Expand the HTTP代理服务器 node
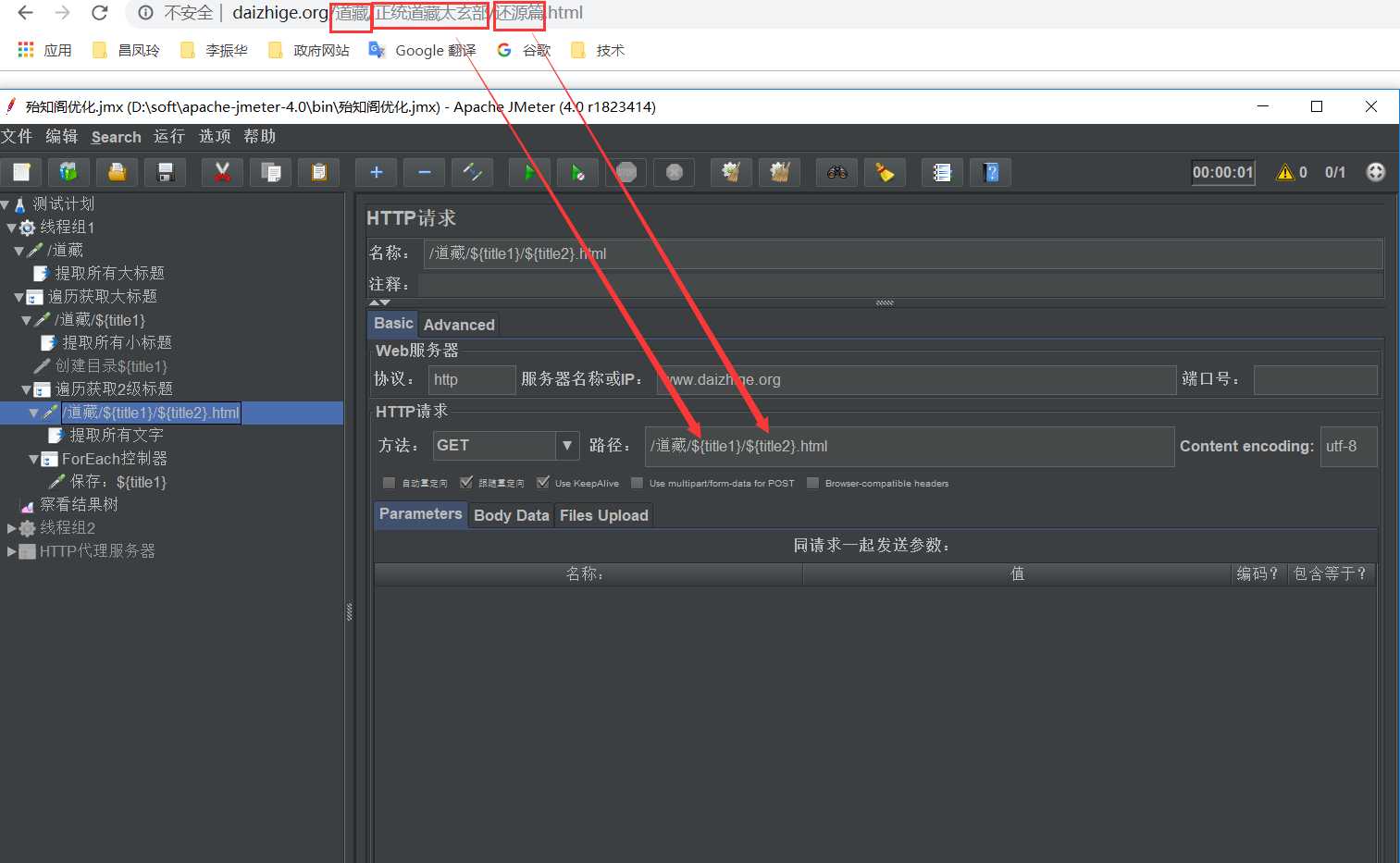The height and width of the screenshot is (863, 1400). click(11, 551)
